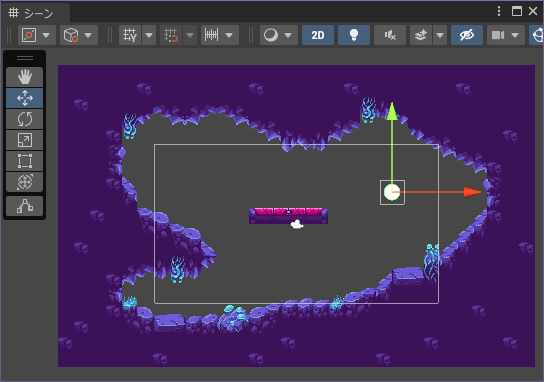Open the grid snapping dropdown arrow
This screenshot has height=382, width=544.
click(190, 35)
